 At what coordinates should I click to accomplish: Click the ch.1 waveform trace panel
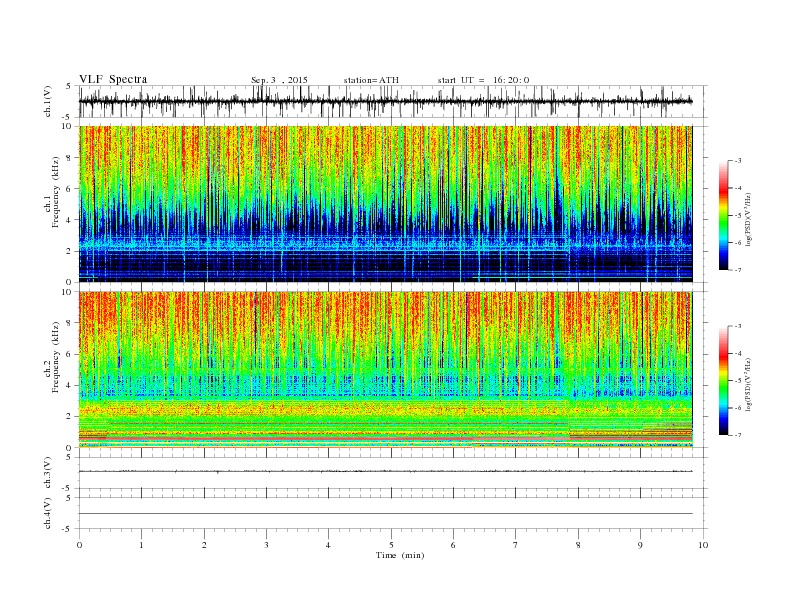393,101
